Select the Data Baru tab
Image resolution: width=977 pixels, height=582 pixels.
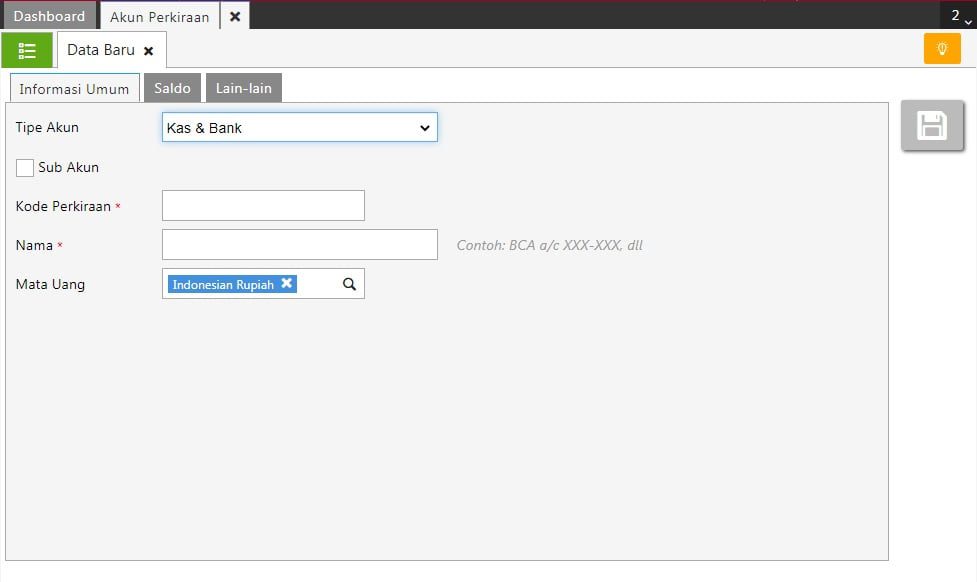coord(100,50)
